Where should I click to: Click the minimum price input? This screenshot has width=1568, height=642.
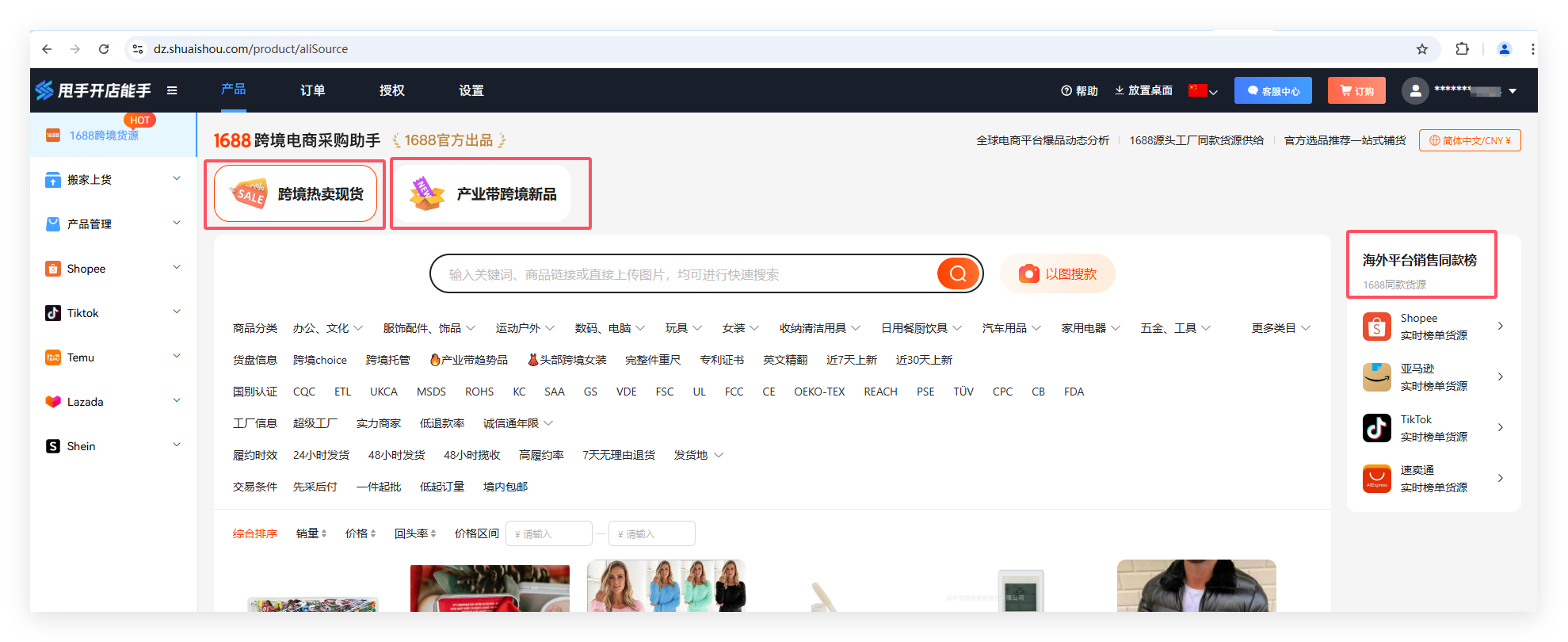549,533
